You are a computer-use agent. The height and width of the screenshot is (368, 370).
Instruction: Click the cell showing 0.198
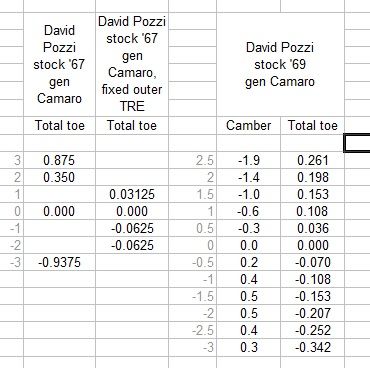click(312, 177)
